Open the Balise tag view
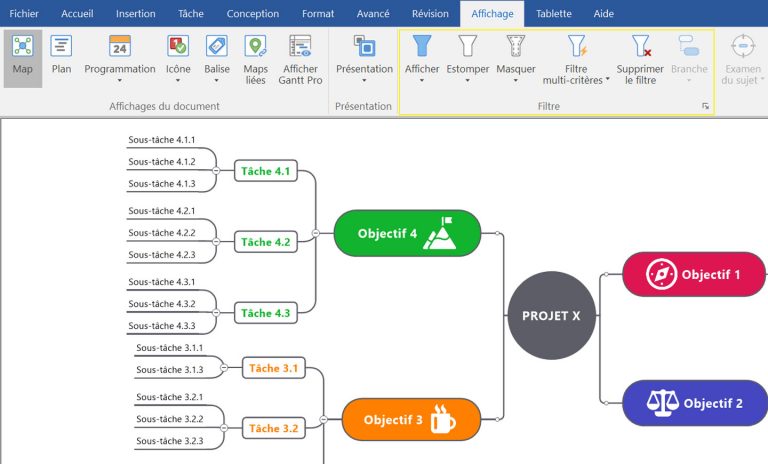 [216, 56]
